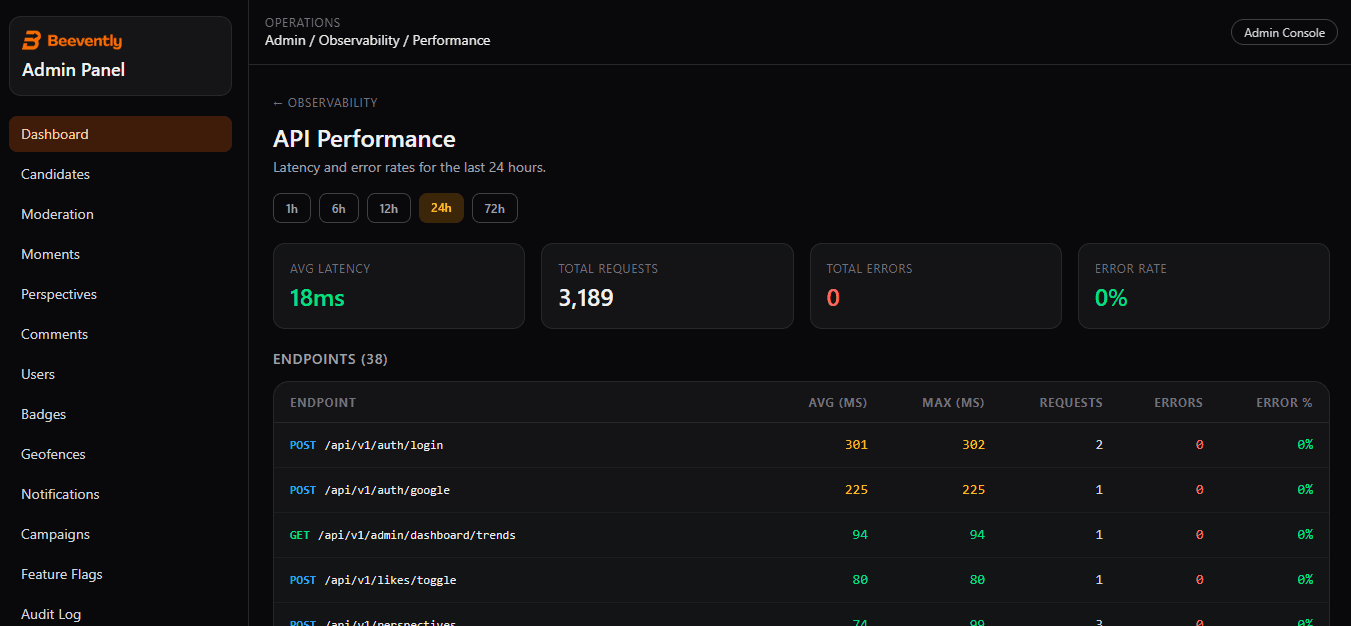Image resolution: width=1351 pixels, height=626 pixels.
Task: Click the Total Errors card
Action: (936, 286)
